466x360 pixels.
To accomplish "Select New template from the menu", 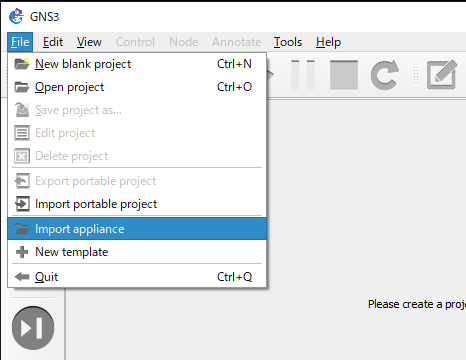I will pos(137,252).
